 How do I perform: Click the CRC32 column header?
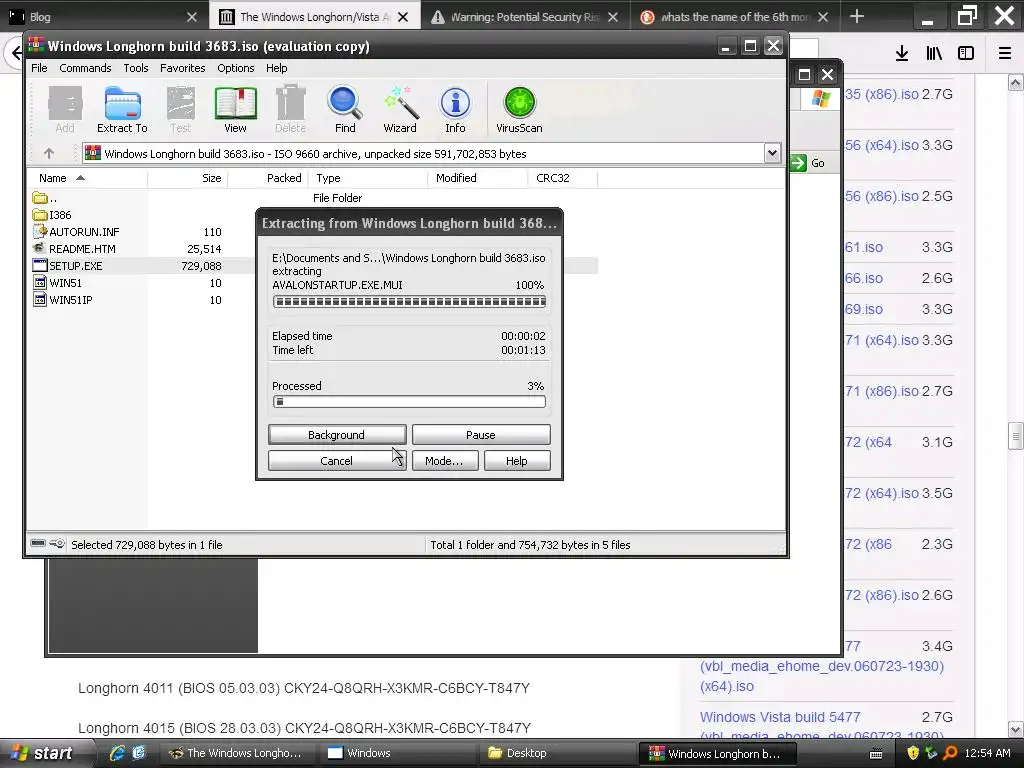562,178
